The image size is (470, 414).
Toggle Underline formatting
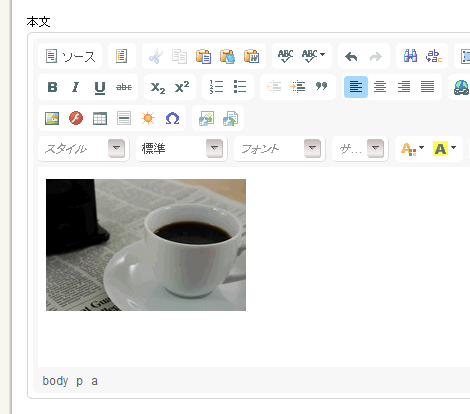click(100, 87)
